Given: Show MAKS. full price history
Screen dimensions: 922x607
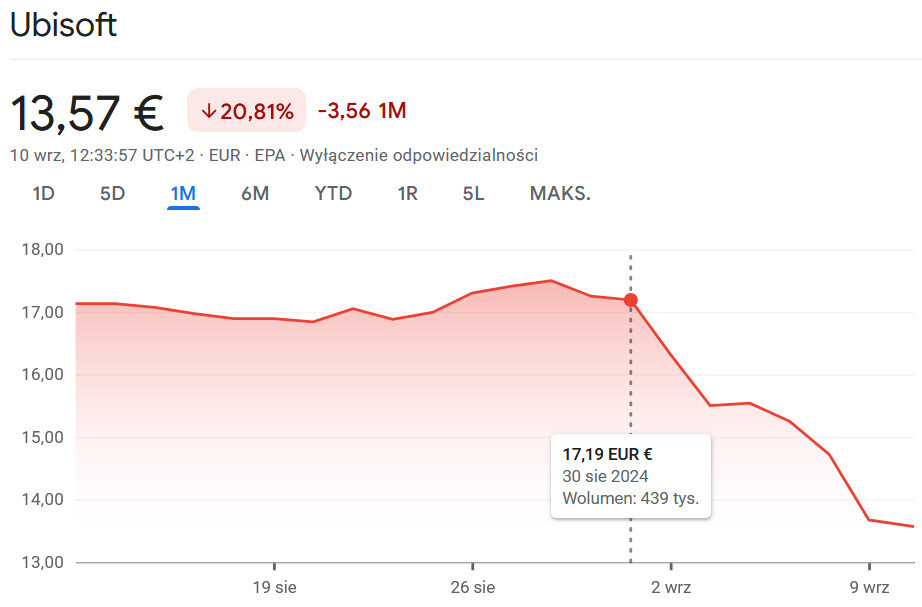Looking at the screenshot, I should pos(560,193).
